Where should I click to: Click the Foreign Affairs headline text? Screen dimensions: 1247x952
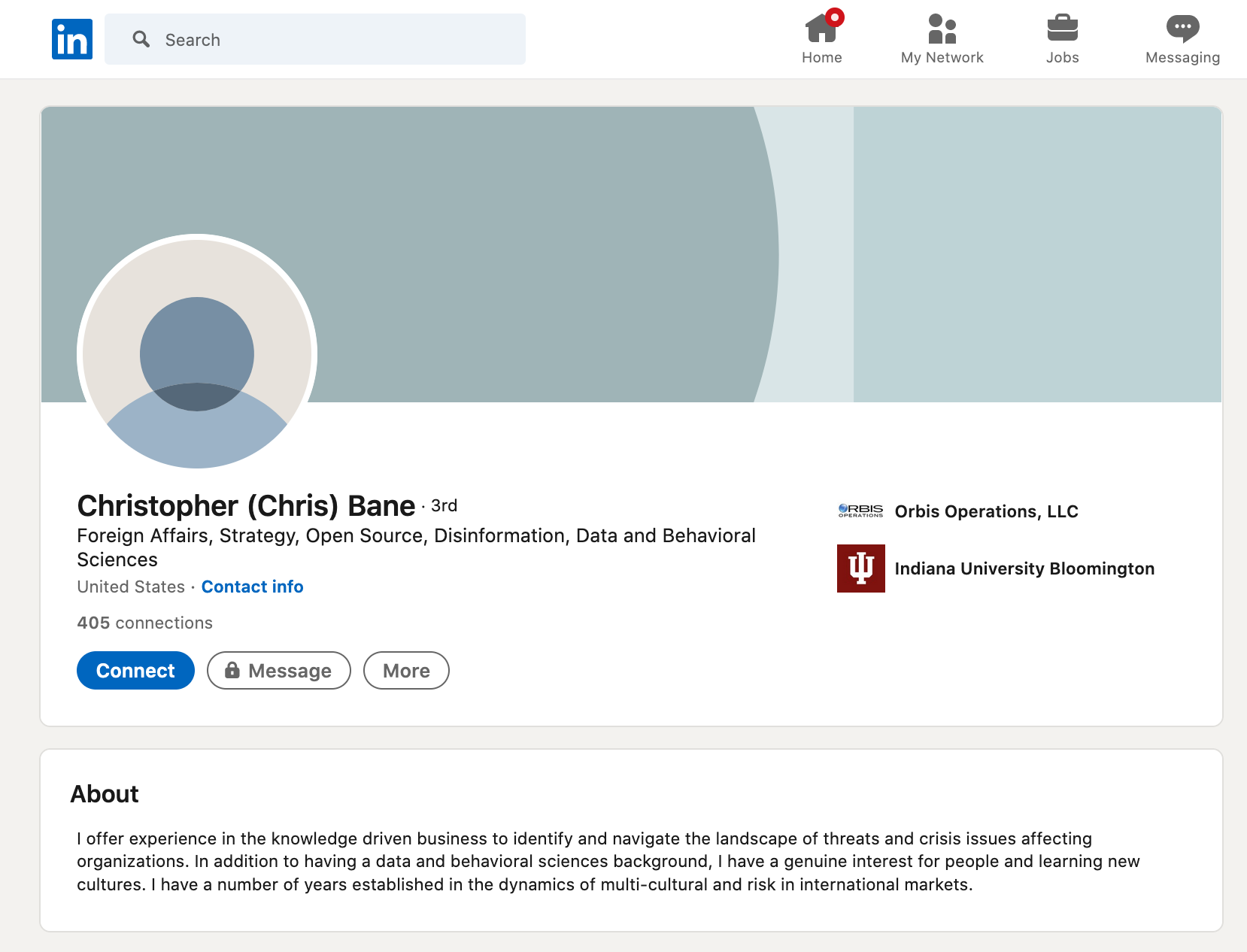(x=417, y=547)
